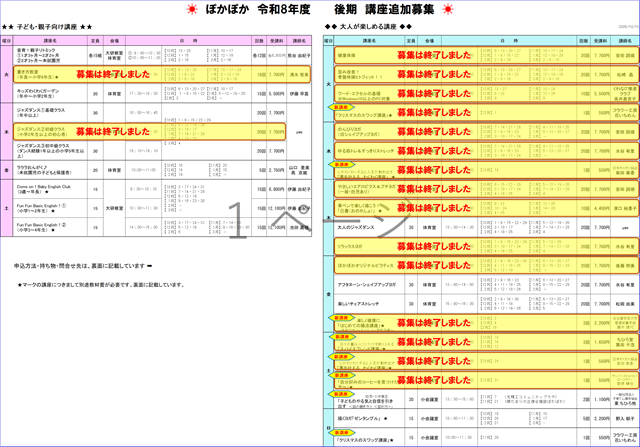Image resolution: width=640 pixels, height=447 pixels.
Task: Click the red sun icon right of the title
Action: click(448, 9)
